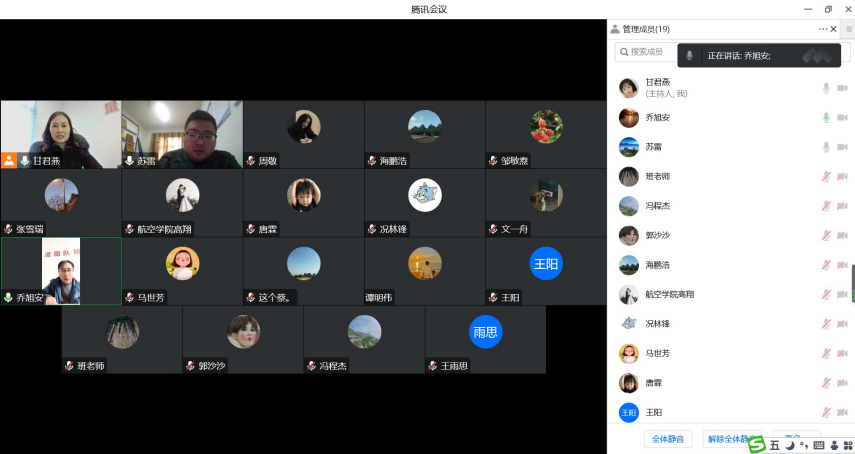Select 航空学院高翔 row in member list
The width and height of the screenshot is (855, 454).
tap(700, 294)
